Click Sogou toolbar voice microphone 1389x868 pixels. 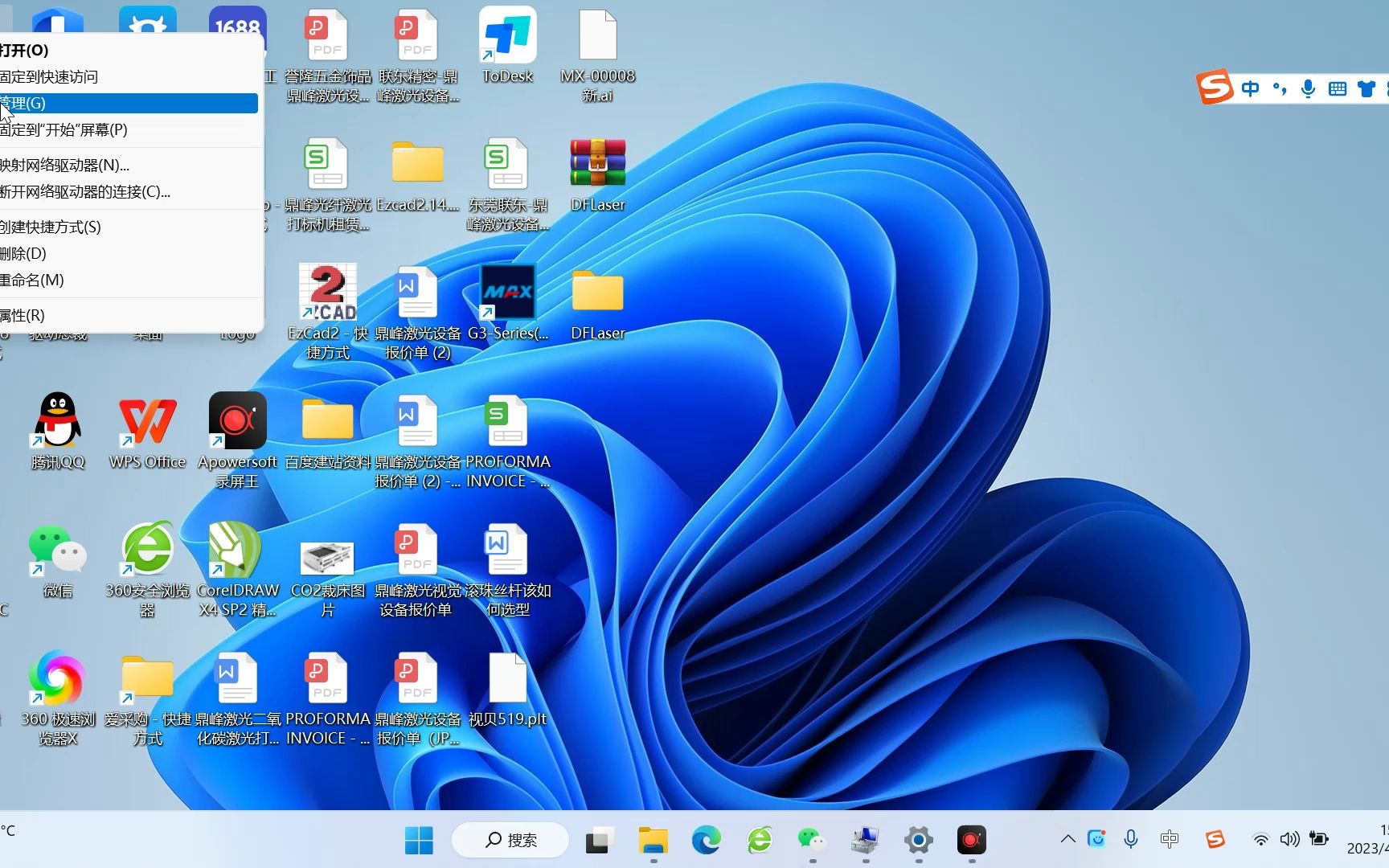[1308, 88]
